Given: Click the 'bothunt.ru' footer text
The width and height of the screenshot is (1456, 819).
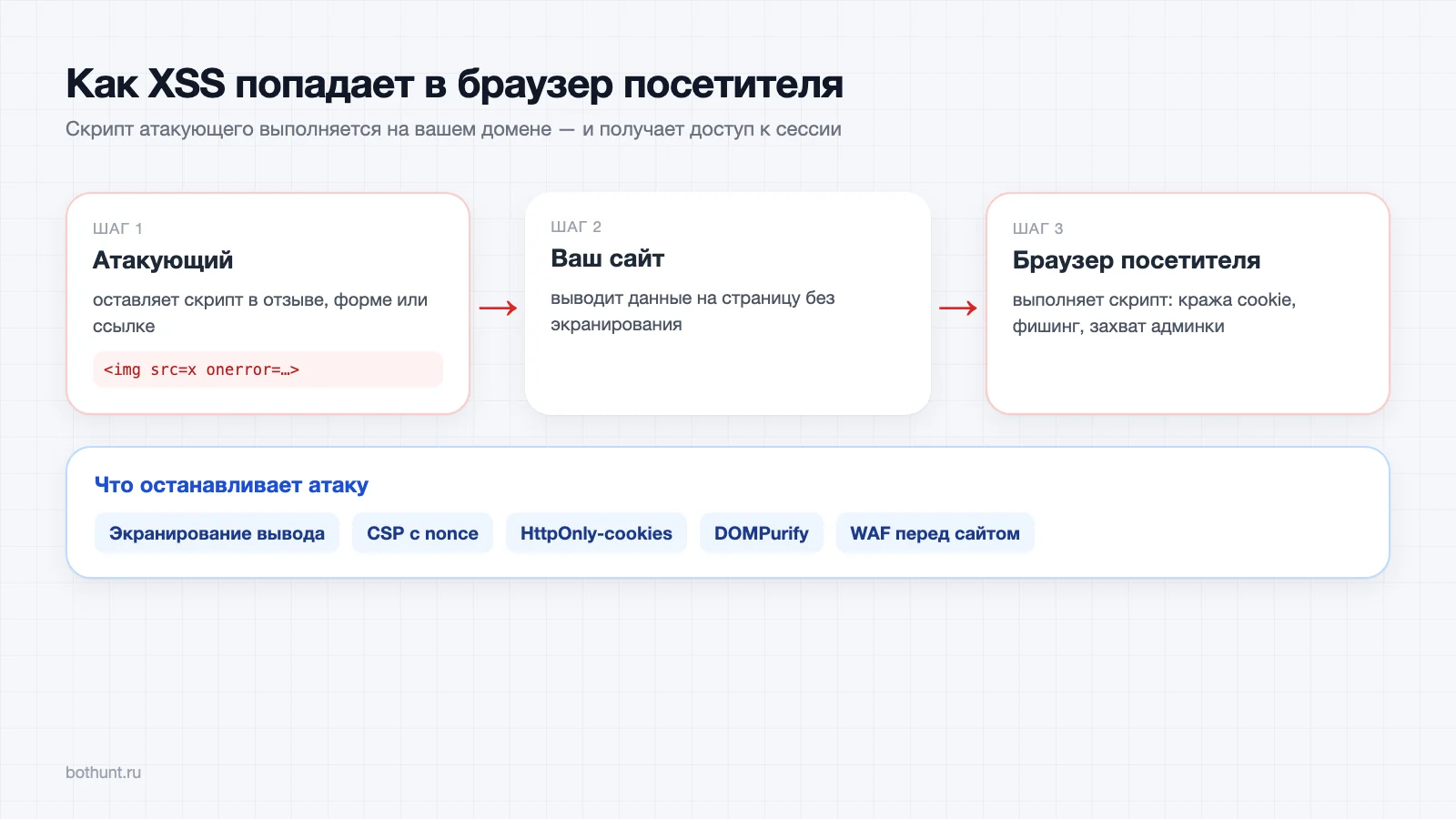Looking at the screenshot, I should tap(103, 773).
